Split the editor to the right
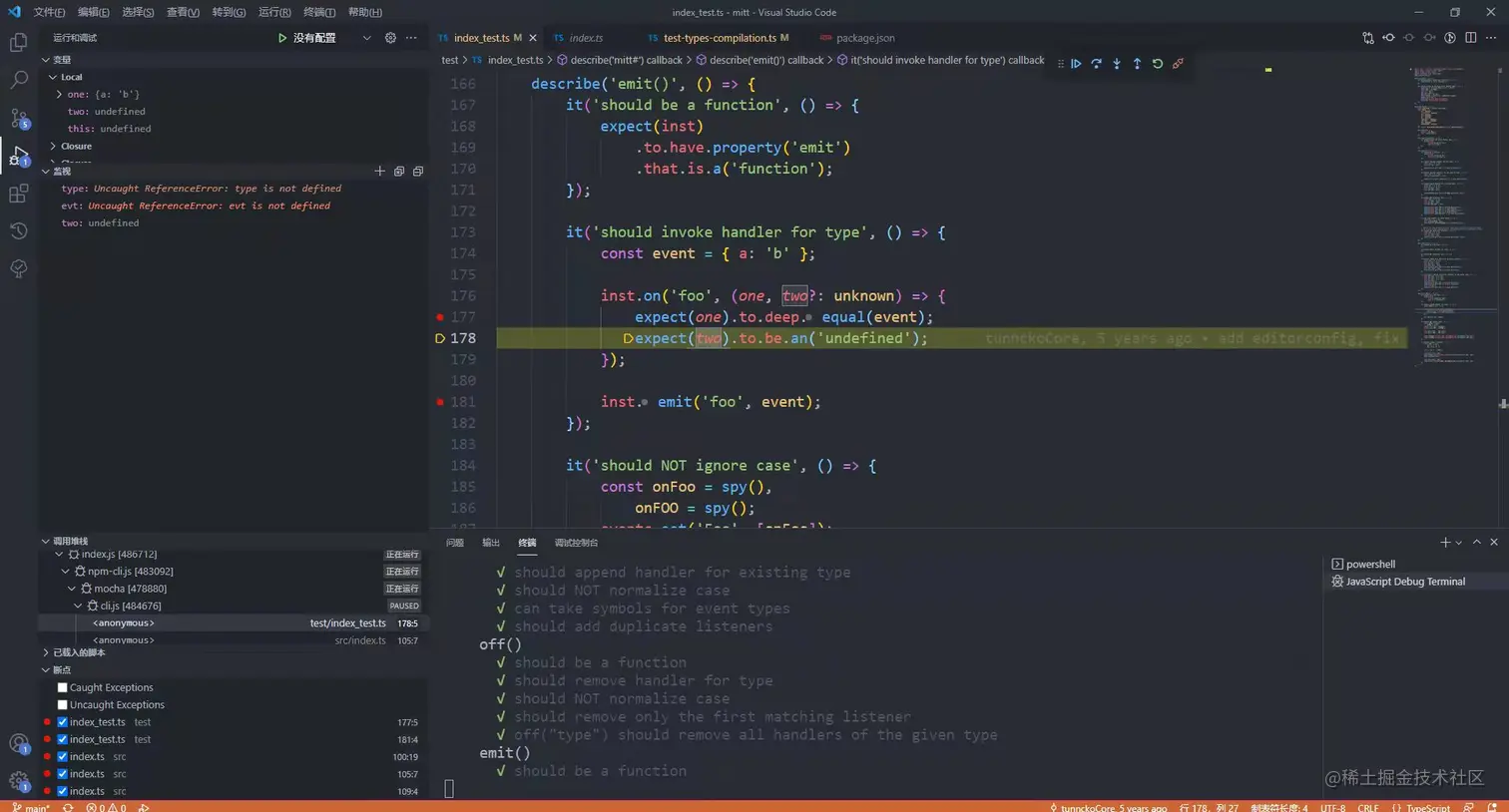Viewport: 1509px width, 812px height. point(1471,38)
